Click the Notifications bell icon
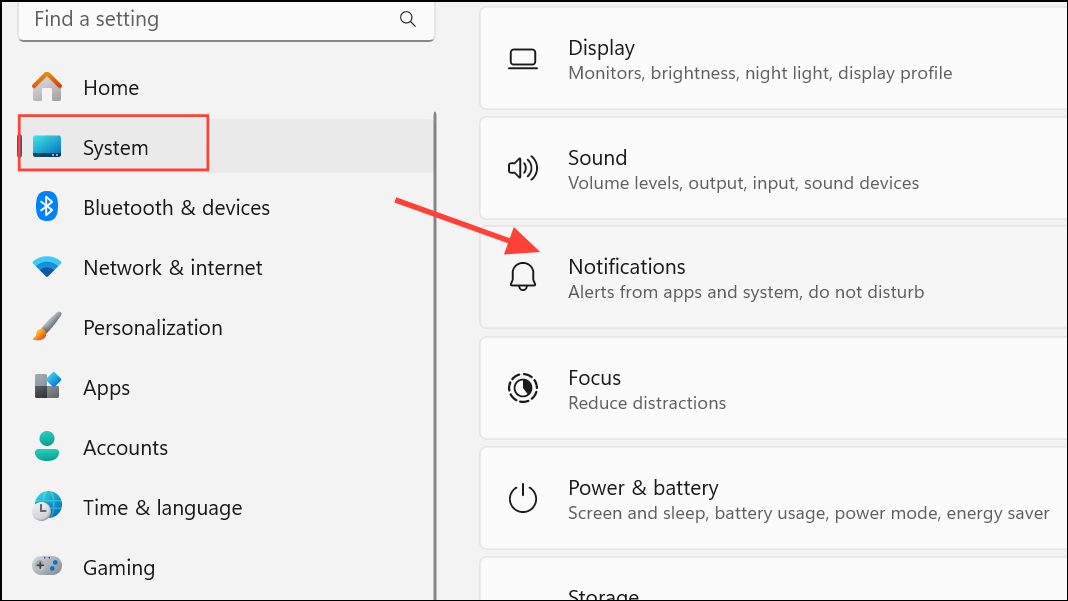This screenshot has width=1068, height=601. coord(523,277)
